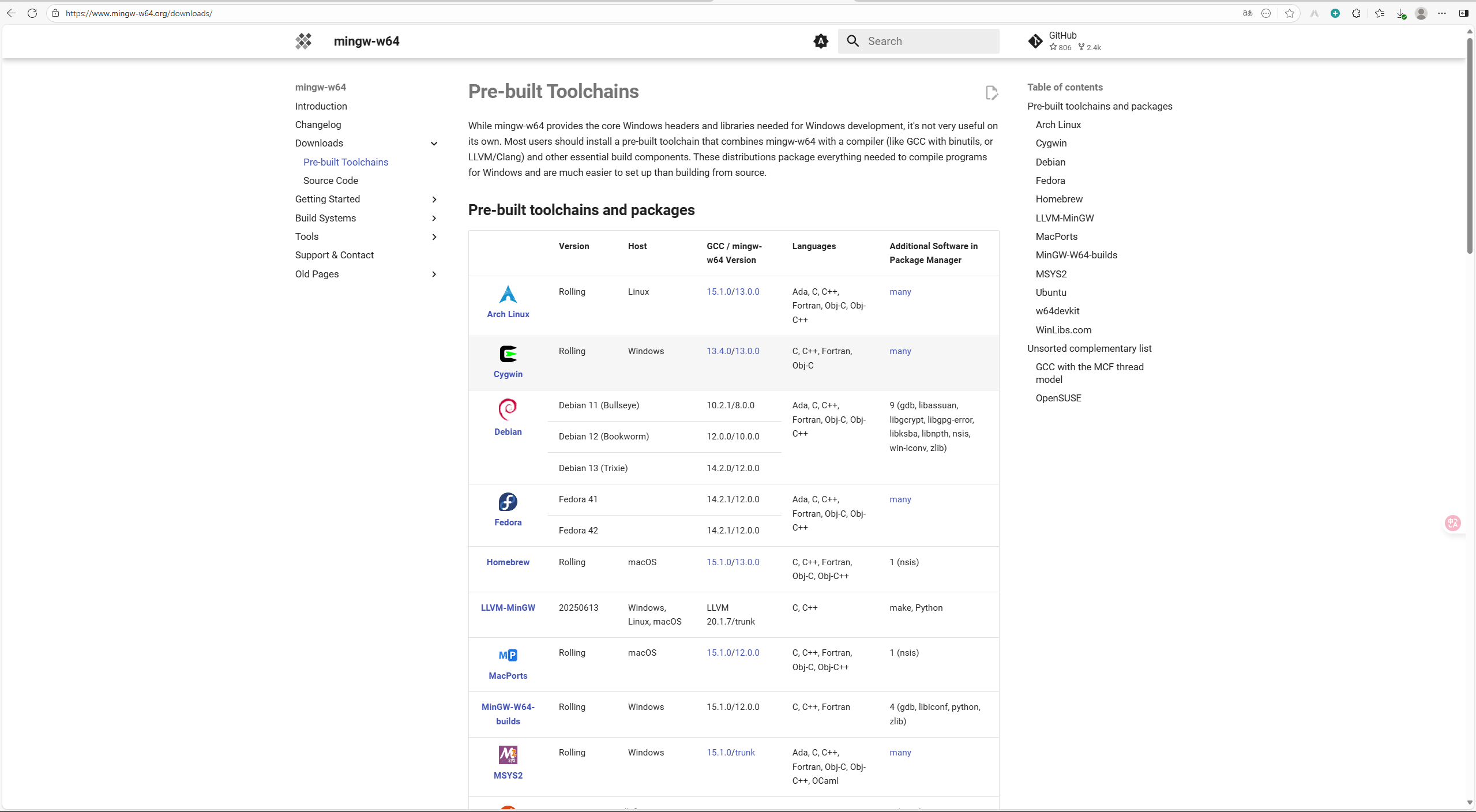Click the translate page icon in address bar

(1248, 13)
